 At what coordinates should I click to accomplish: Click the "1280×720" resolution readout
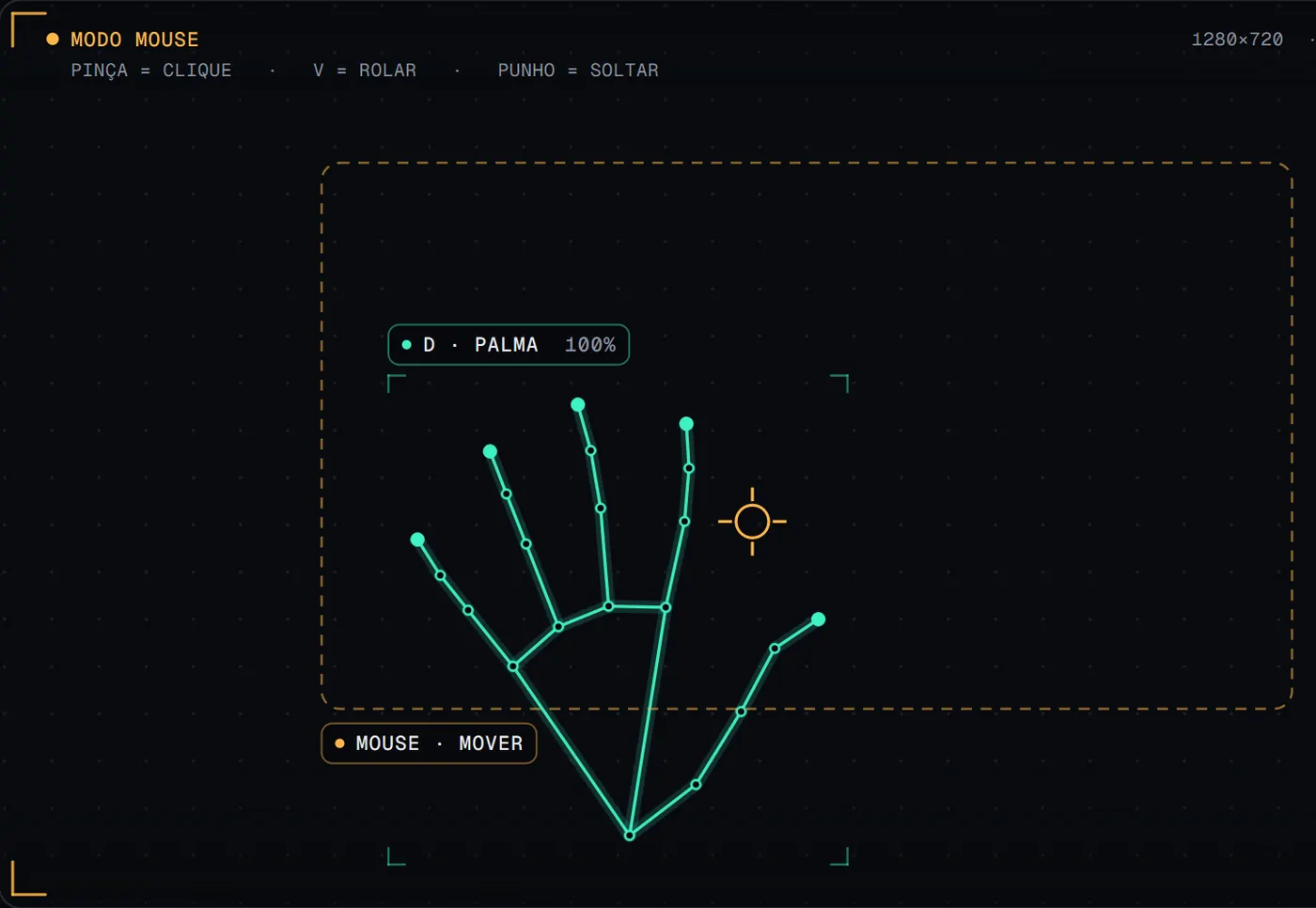tap(1237, 39)
